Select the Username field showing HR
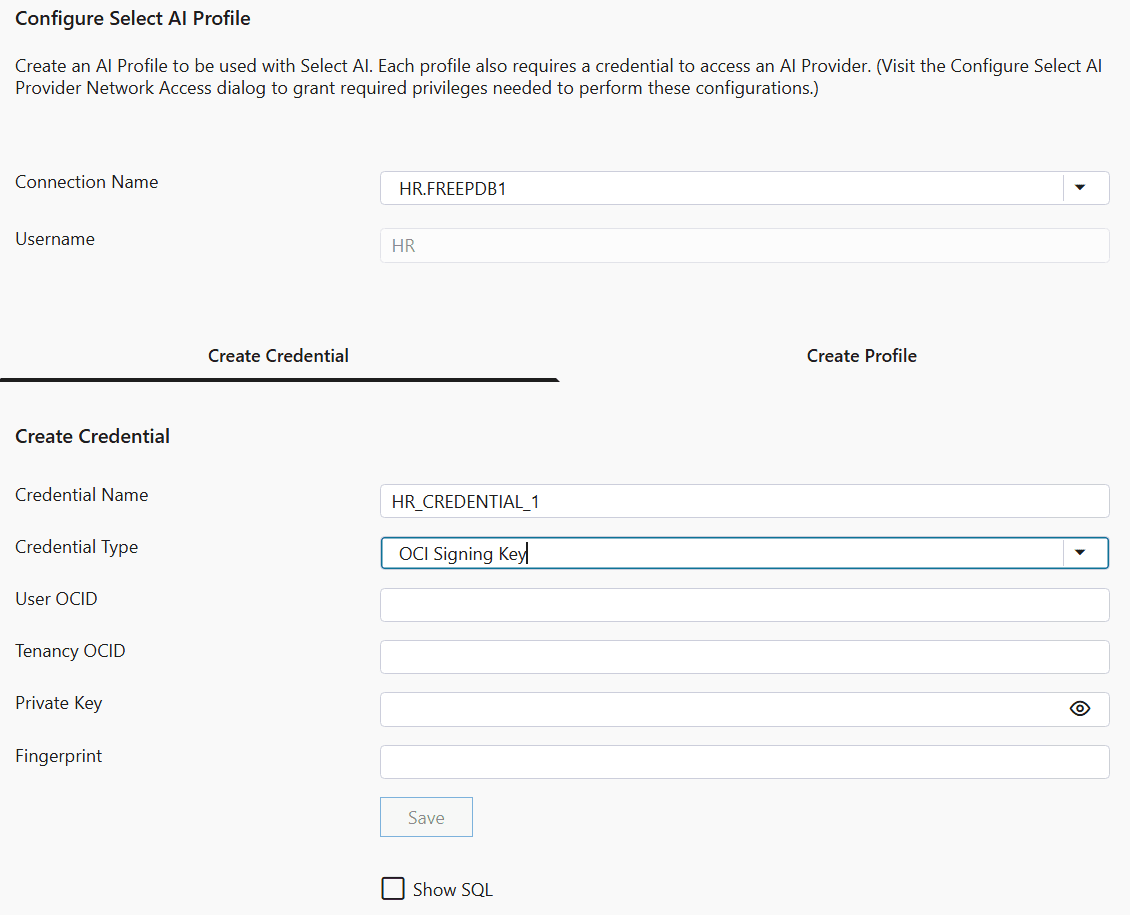Image resolution: width=1130 pixels, height=915 pixels. (744, 245)
